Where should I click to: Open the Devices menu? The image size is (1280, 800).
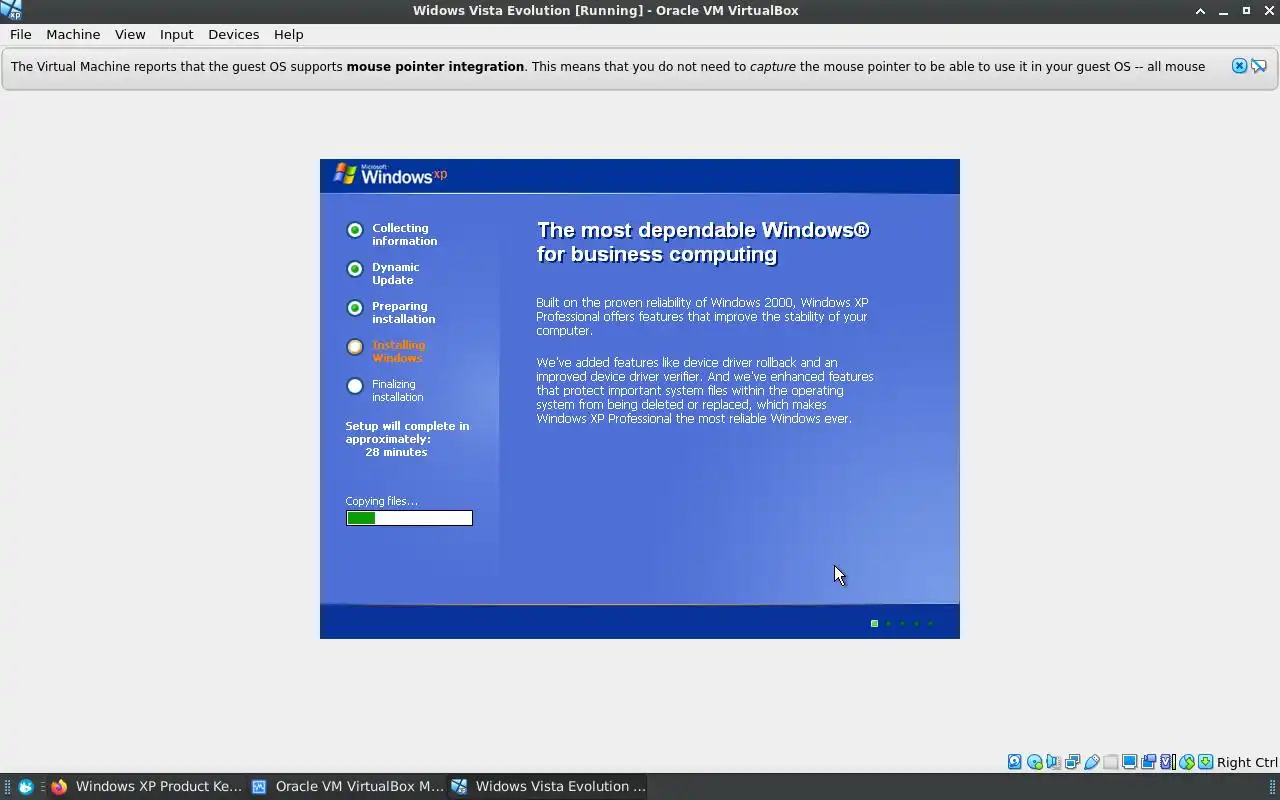[x=233, y=34]
